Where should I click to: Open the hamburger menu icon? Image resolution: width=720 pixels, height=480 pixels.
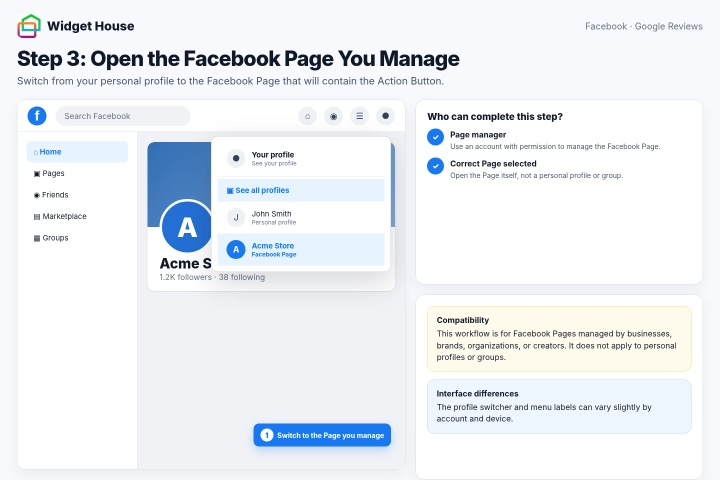click(x=360, y=116)
